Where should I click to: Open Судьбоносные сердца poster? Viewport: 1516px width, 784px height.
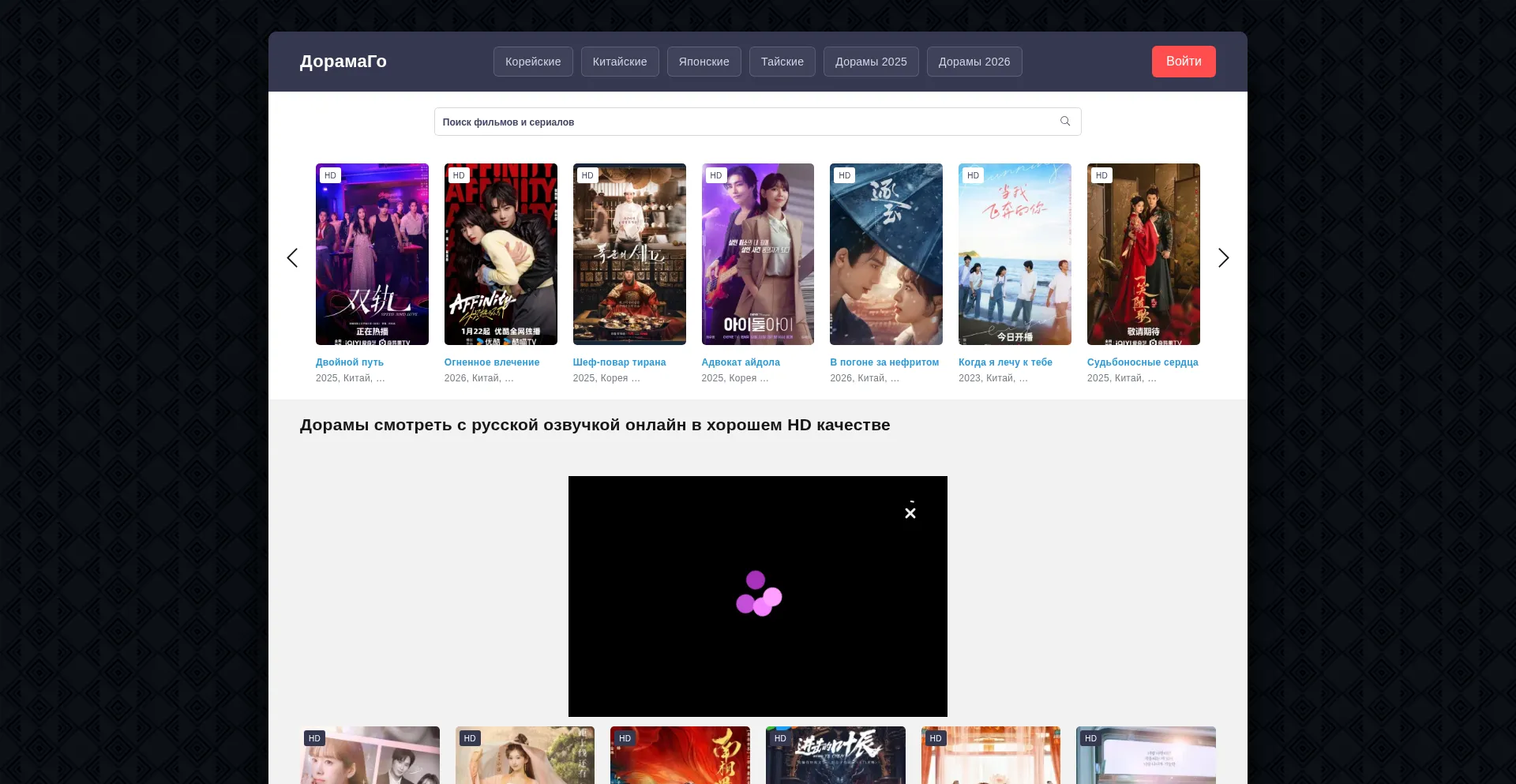tap(1143, 254)
